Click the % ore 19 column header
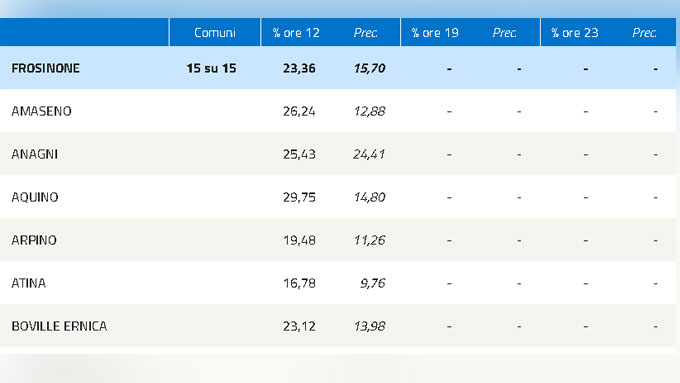This screenshot has height=383, width=680. pos(435,33)
